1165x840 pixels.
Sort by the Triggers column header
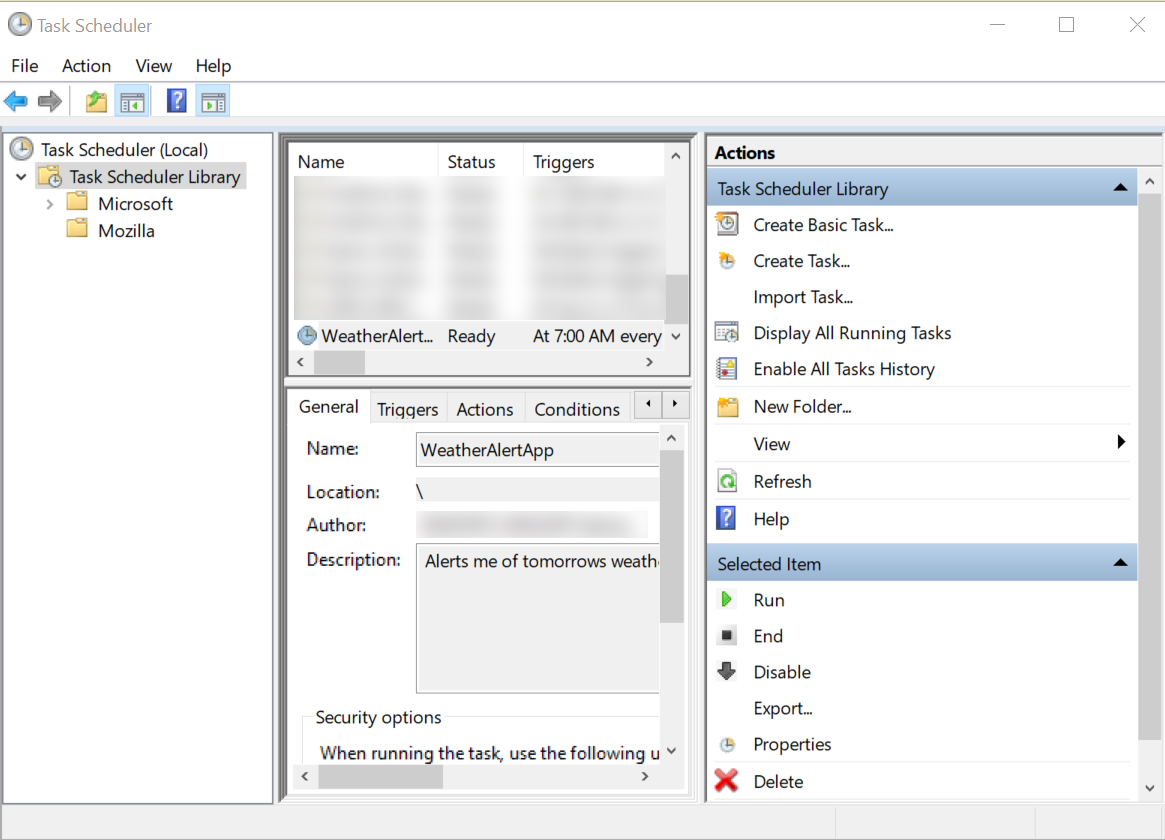[594, 162]
